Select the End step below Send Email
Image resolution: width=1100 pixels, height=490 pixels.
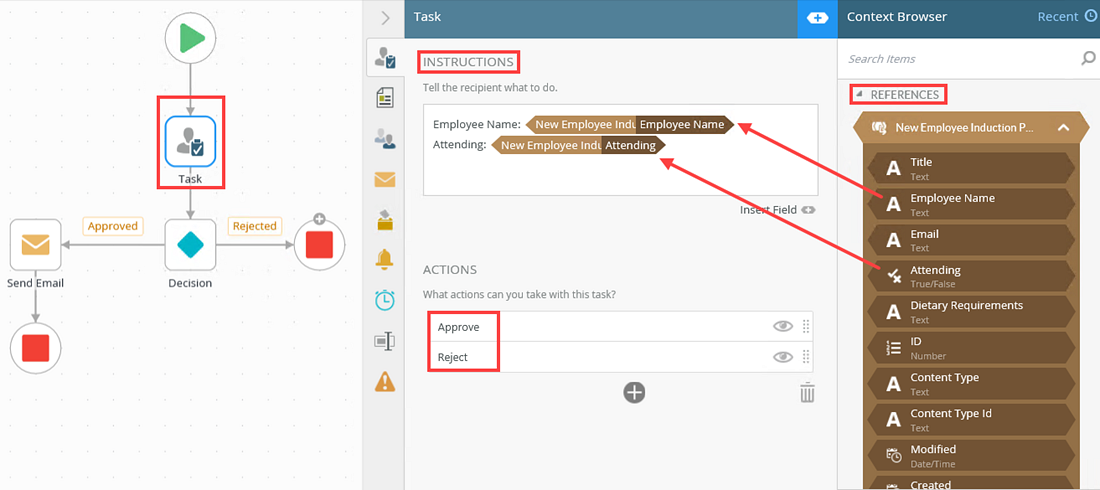[x=35, y=347]
